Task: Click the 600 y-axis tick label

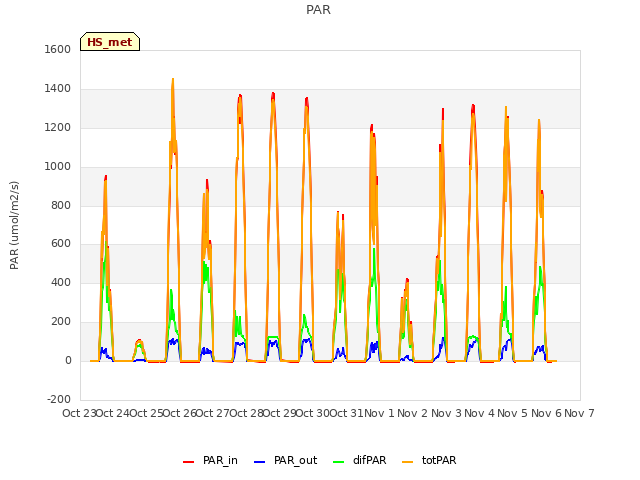Action: click(61, 244)
